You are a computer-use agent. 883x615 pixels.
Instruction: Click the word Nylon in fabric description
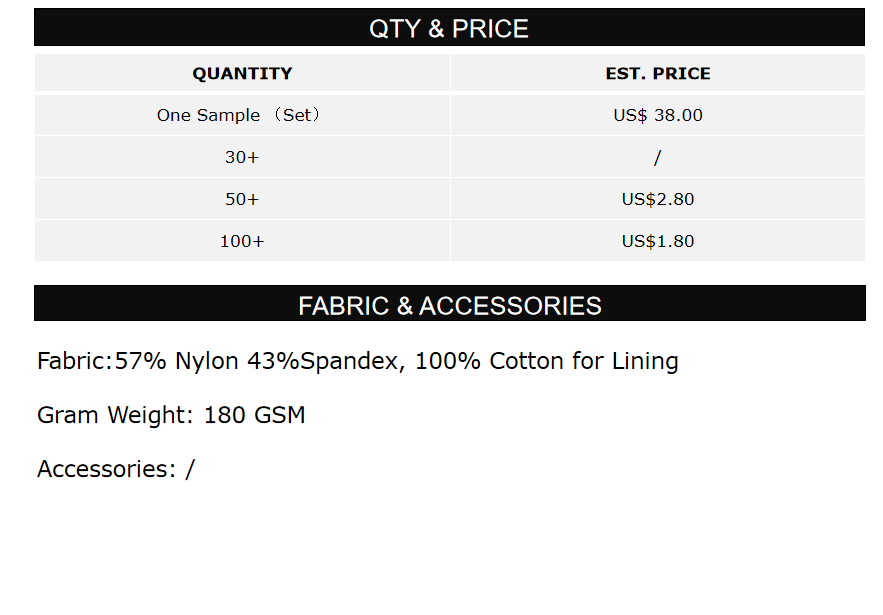pos(207,361)
